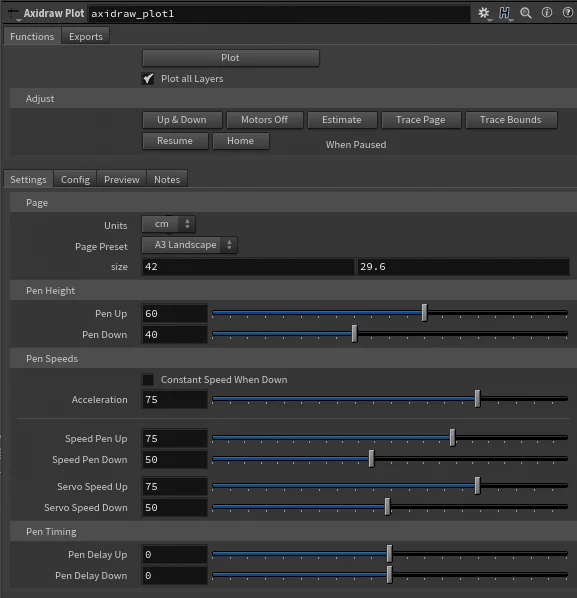Viewport: 577px width, 598px height.
Task: Click the Resume button
Action: (x=175, y=141)
